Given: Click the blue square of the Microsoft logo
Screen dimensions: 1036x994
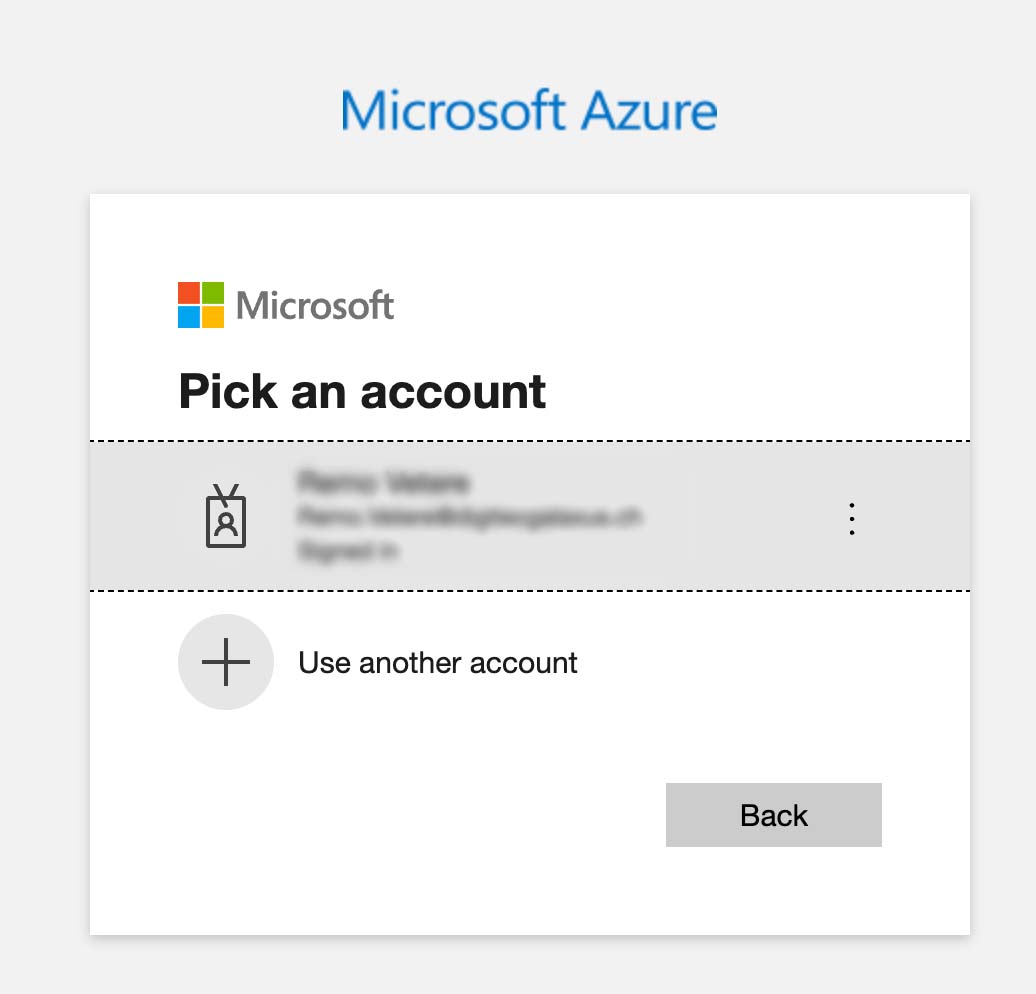Looking at the screenshot, I should (188, 317).
